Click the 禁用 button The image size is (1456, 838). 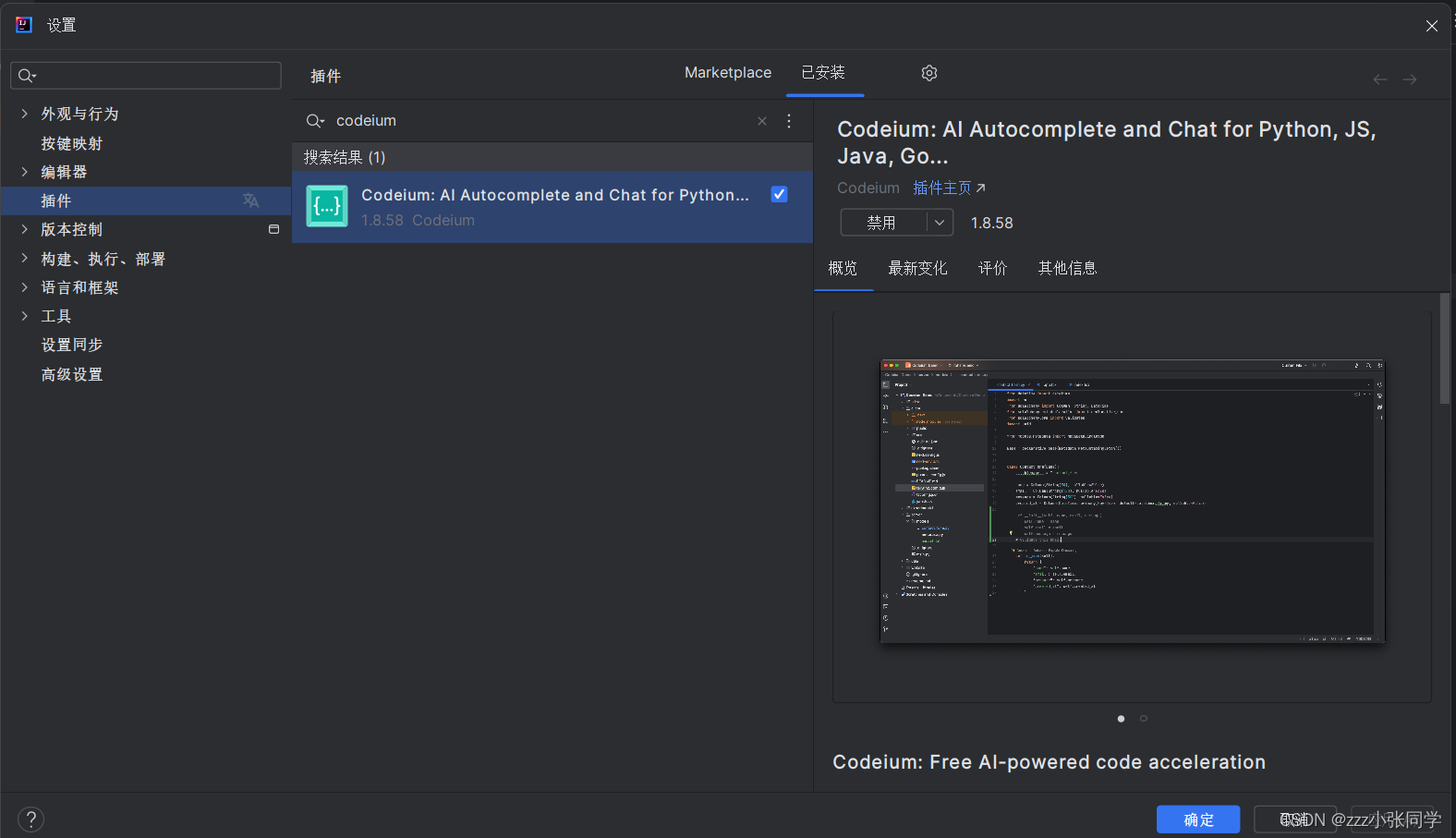882,223
